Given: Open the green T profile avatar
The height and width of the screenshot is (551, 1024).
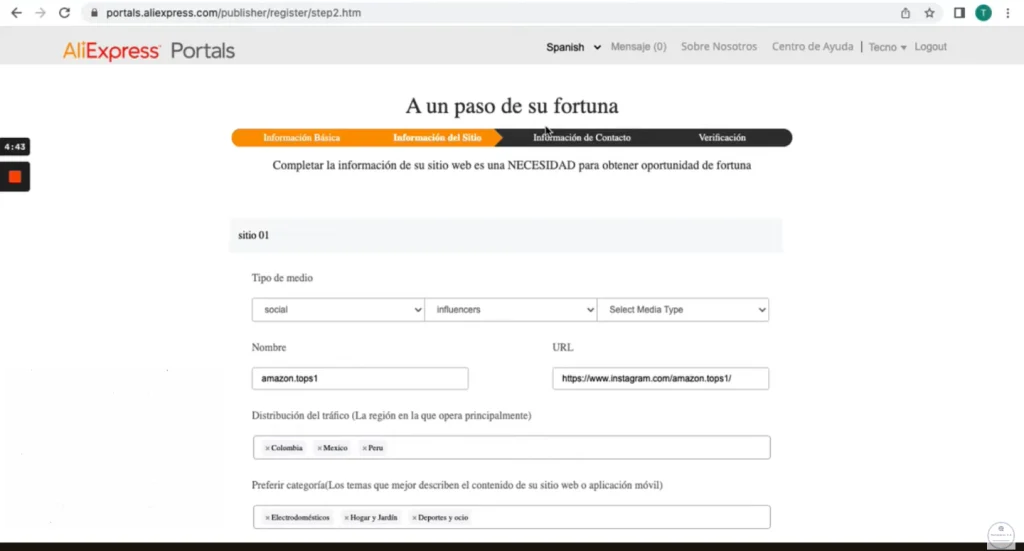Looking at the screenshot, I should (984, 13).
